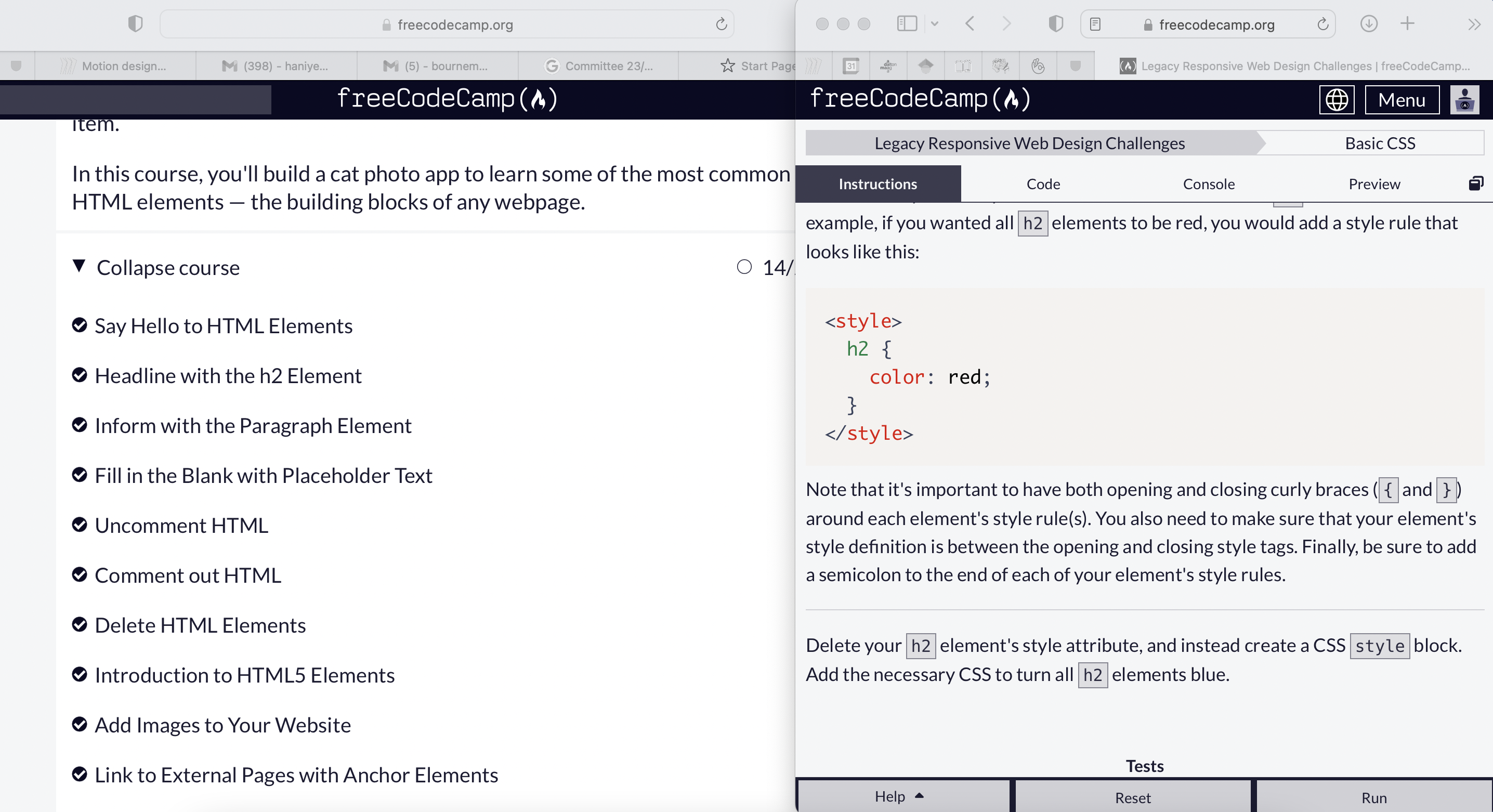This screenshot has height=812, width=1493.
Task: Open pinned OK hand gesture icon tab
Action: [1038, 66]
